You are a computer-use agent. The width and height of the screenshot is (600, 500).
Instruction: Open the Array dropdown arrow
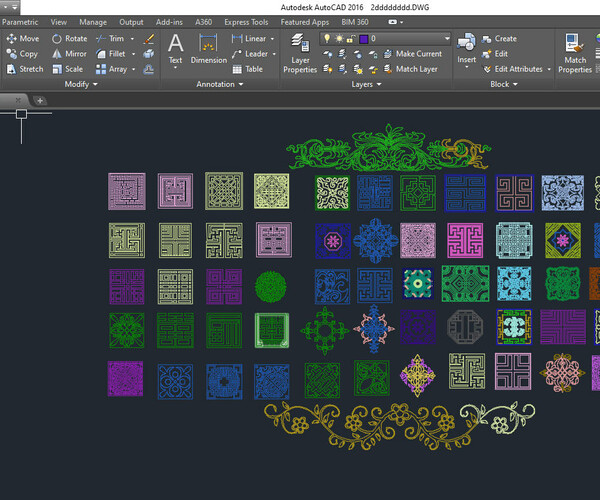click(x=134, y=69)
